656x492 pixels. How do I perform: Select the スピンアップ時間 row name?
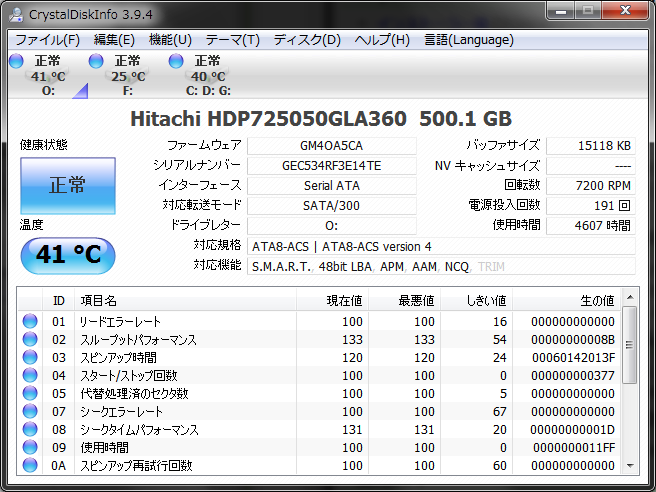click(118, 357)
